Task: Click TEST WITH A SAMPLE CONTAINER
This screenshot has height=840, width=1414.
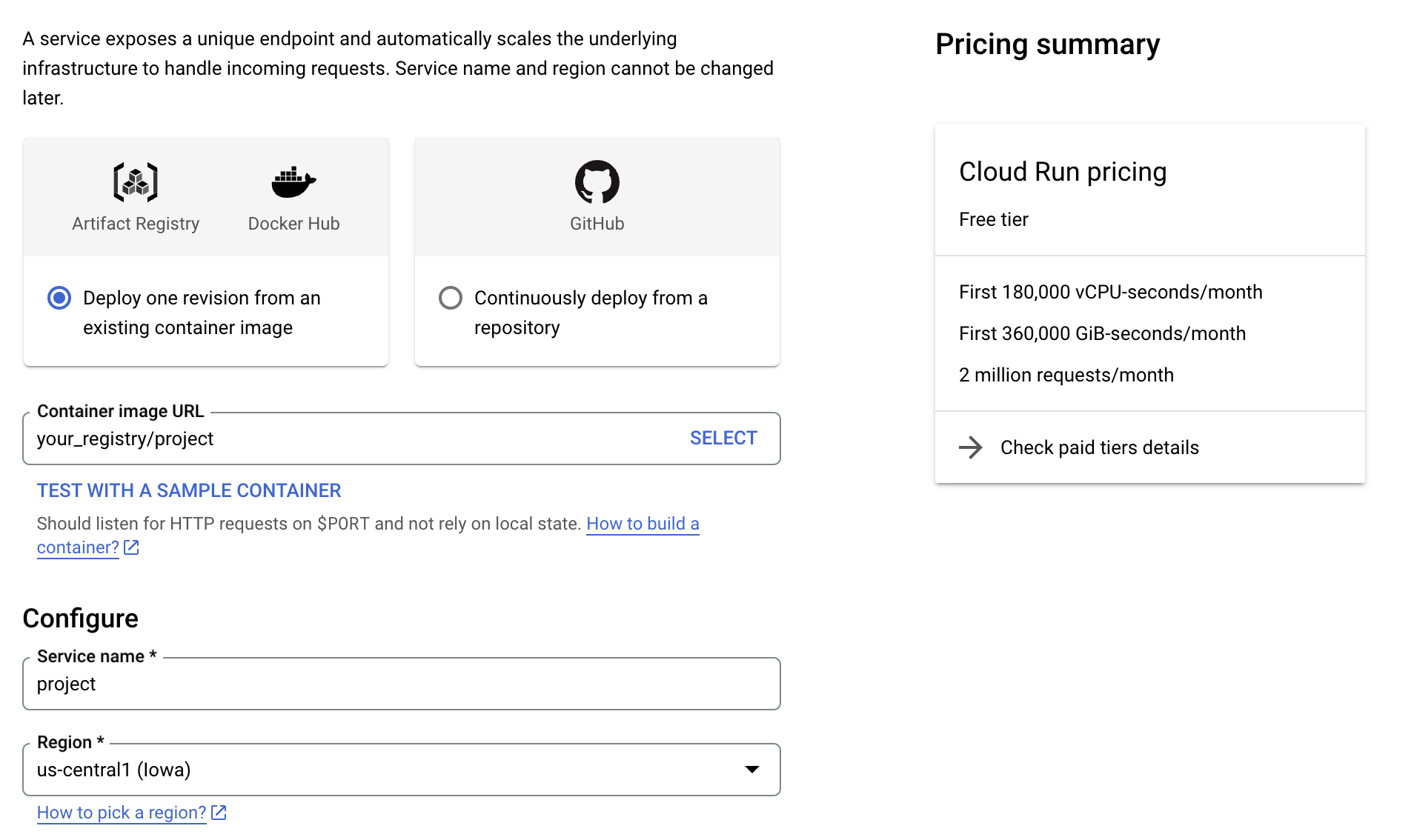Action: click(188, 490)
